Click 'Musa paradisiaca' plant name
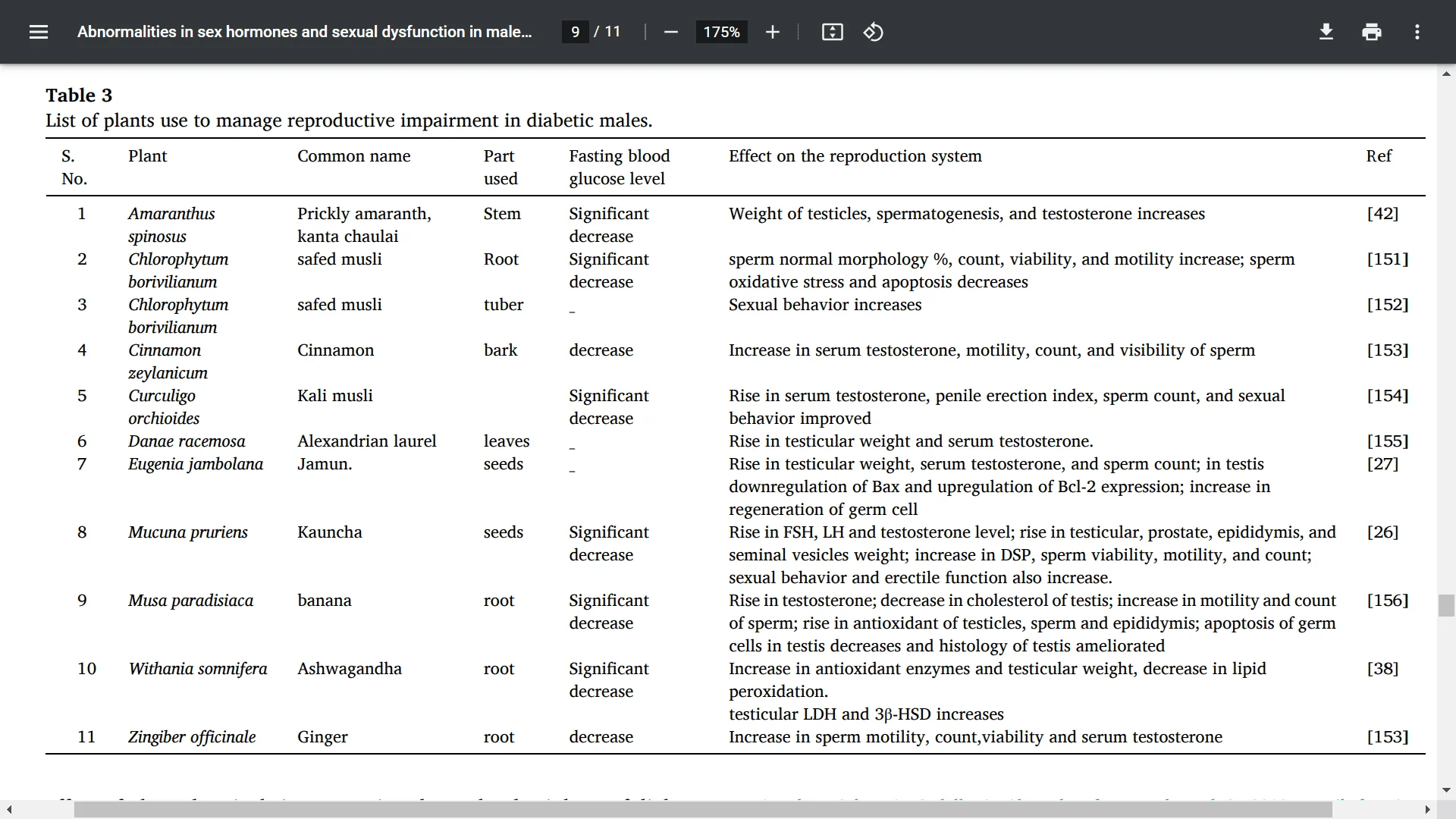Viewport: 1456px width, 819px height. pyautogui.click(x=191, y=601)
